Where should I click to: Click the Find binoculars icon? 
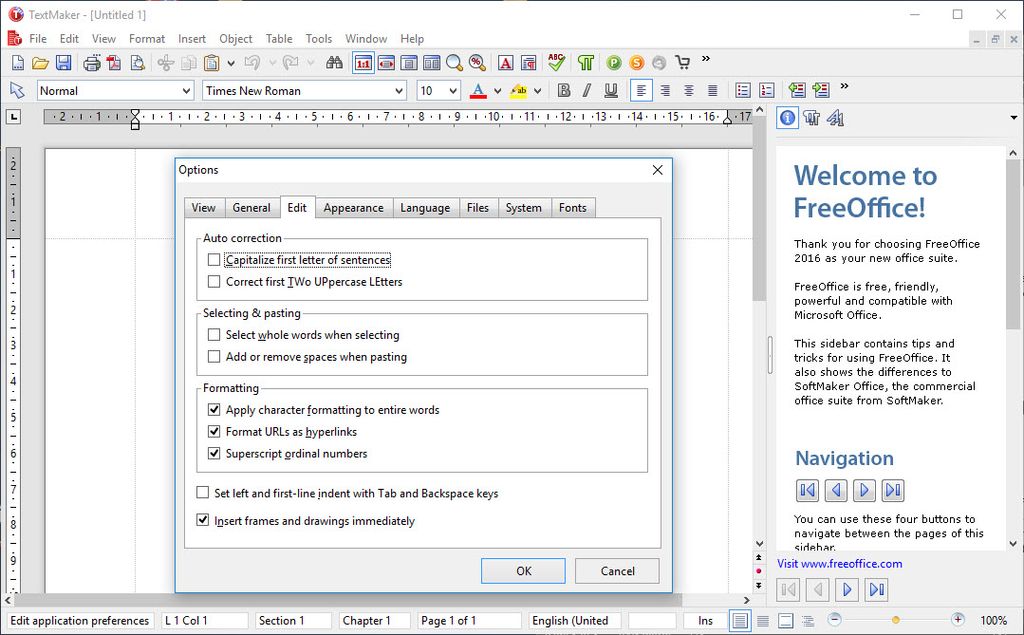(335, 62)
